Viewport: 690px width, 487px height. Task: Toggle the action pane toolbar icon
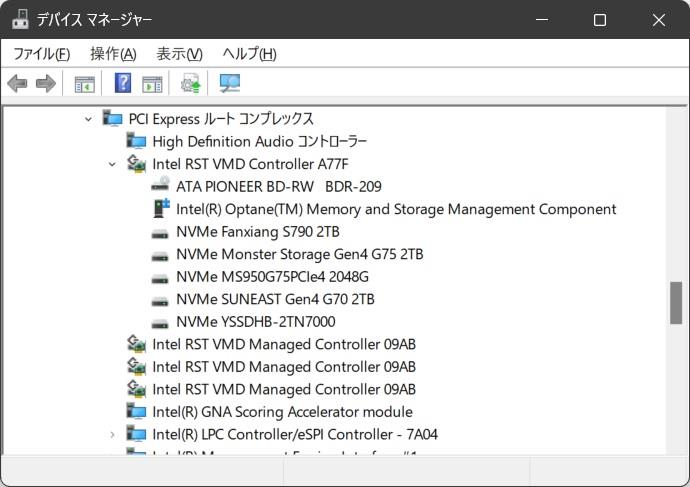[152, 84]
